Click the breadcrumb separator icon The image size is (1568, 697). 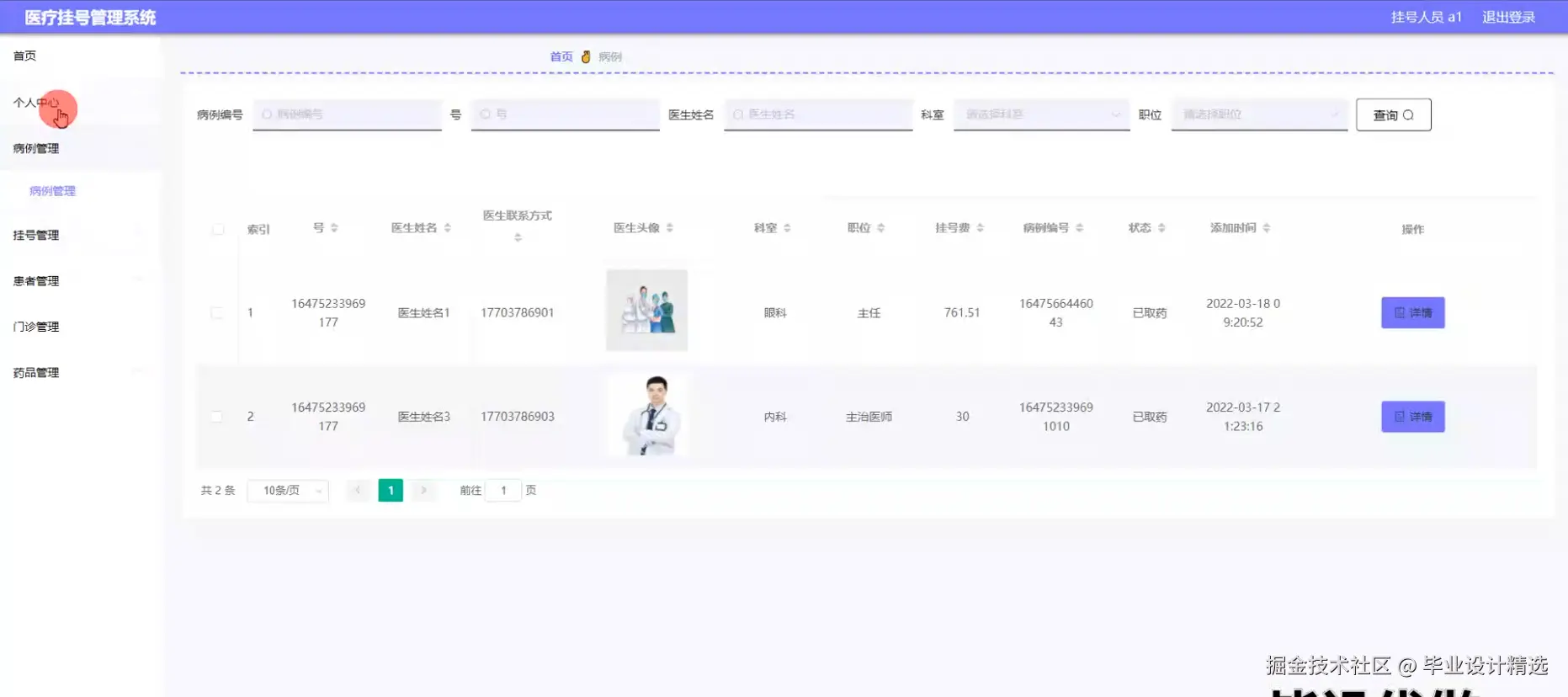click(586, 56)
